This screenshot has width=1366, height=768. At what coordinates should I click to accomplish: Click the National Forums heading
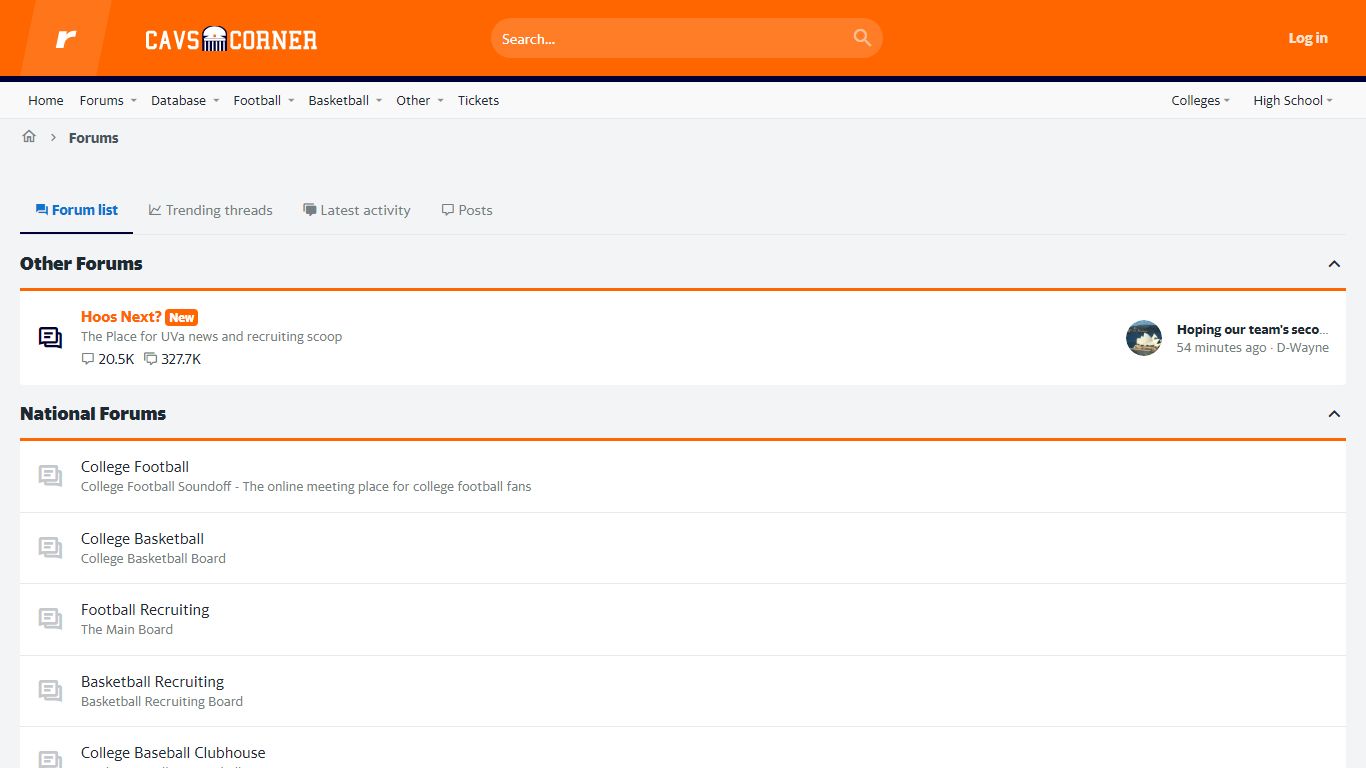pyautogui.click(x=93, y=414)
